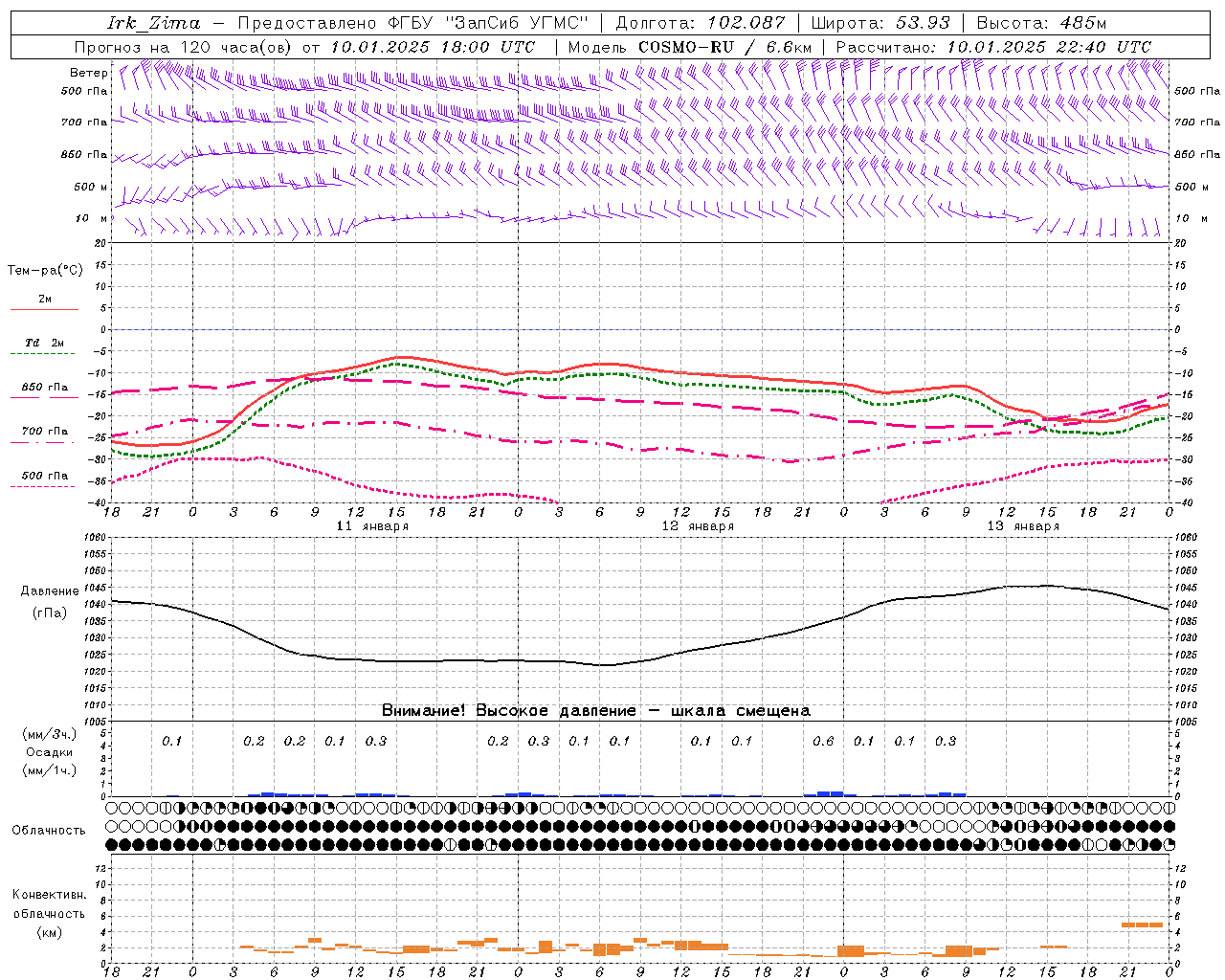Image resolution: width=1225 pixels, height=980 pixels.
Task: Click the date label 12 января
Action: (699, 526)
